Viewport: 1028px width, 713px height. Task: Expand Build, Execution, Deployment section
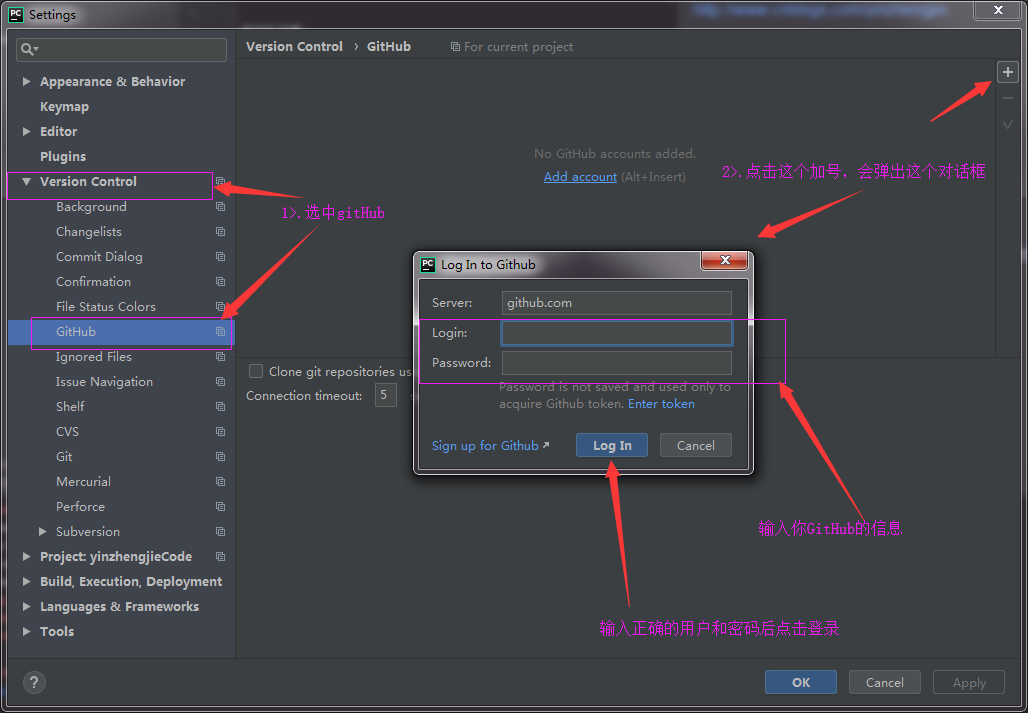pyautogui.click(x=27, y=581)
